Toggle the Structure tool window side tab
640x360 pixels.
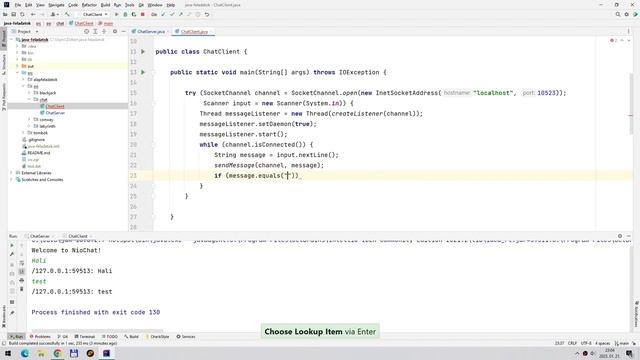coord(4,64)
